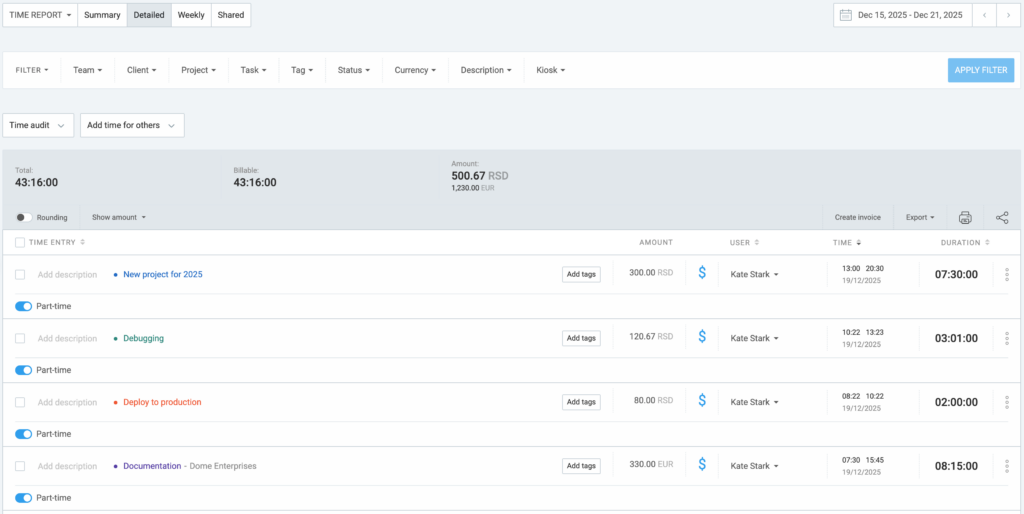Viewport: 1024px width, 514px height.
Task: Click Add tags on Deploy to production entry
Action: pyautogui.click(x=581, y=402)
